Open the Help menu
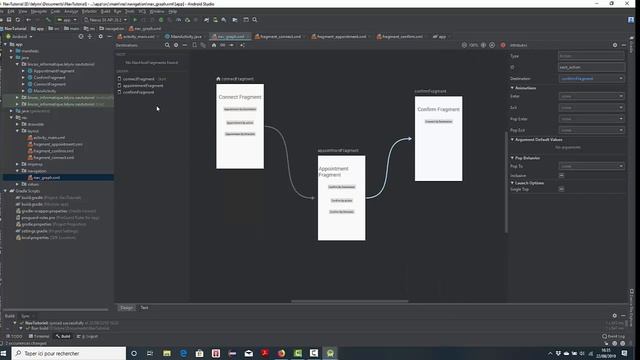This screenshot has width=640, height=360. click(x=173, y=11)
